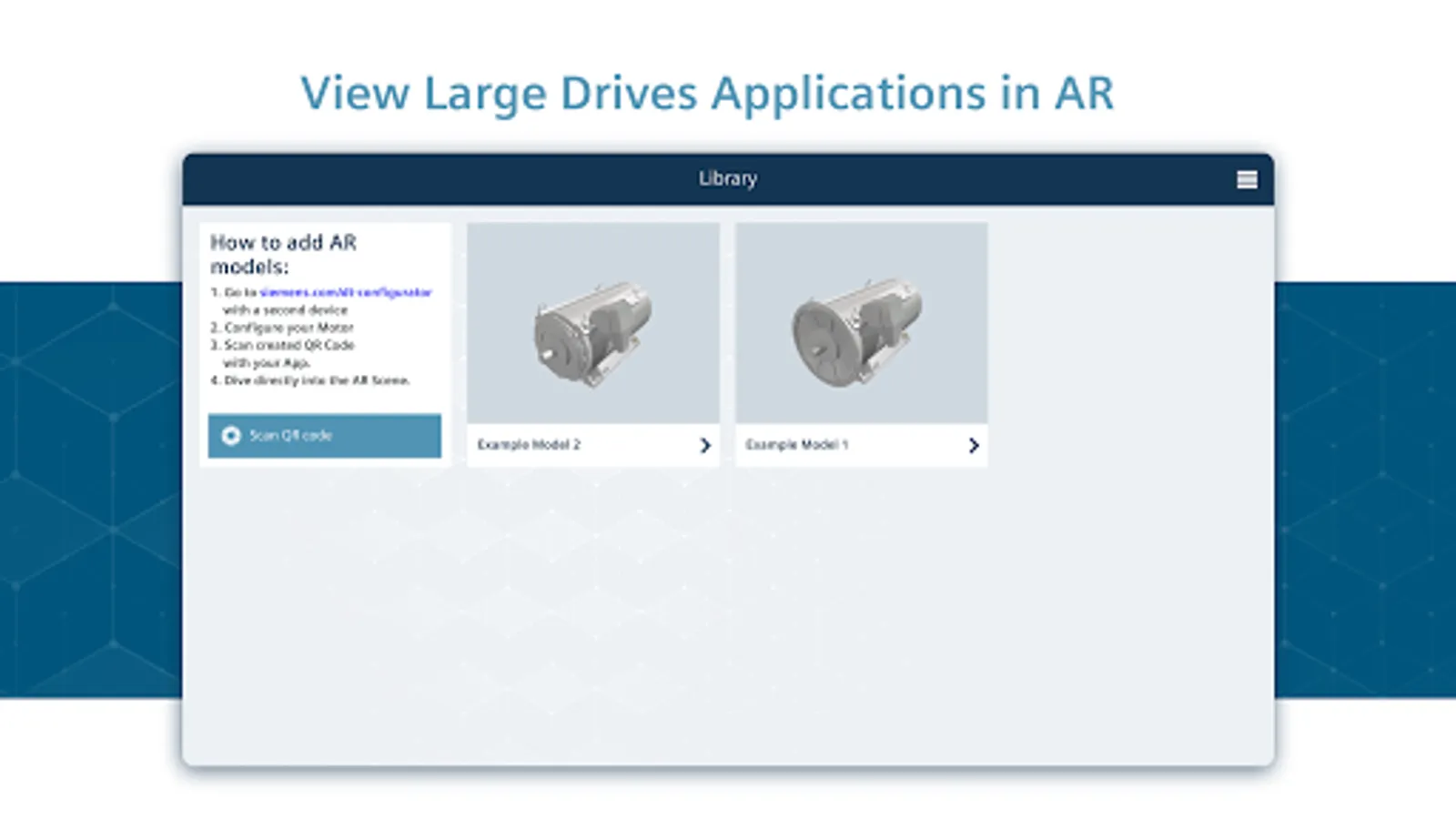The image size is (1456, 819).
Task: Expand Example Model 2 with its chevron arrow
Action: (705, 445)
